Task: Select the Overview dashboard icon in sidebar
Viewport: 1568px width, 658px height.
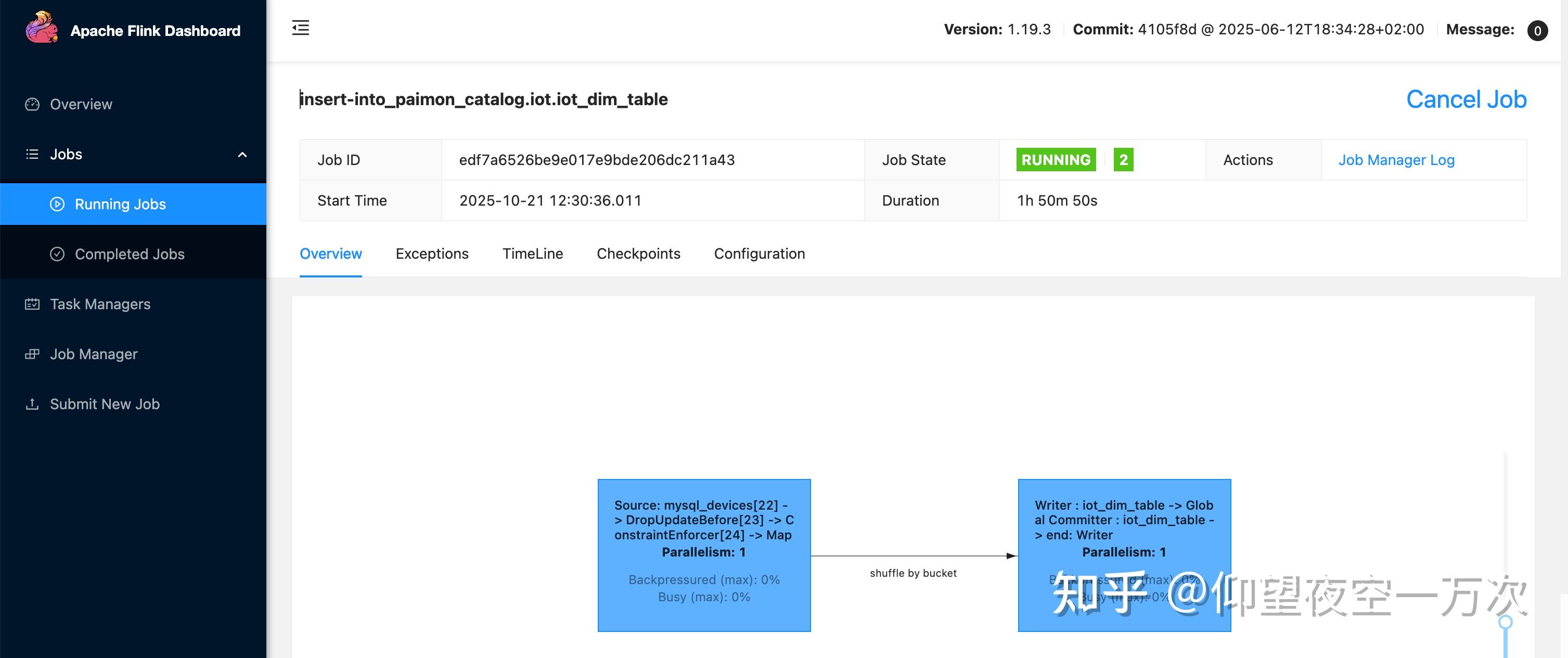Action: 32,104
